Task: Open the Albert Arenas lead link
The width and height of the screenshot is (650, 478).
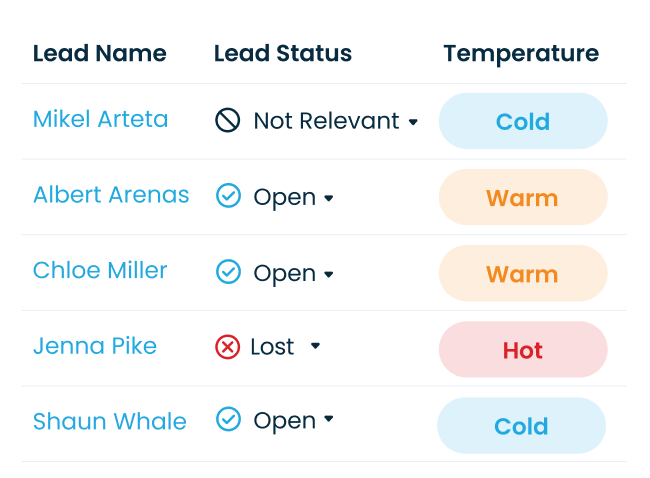Action: [111, 195]
